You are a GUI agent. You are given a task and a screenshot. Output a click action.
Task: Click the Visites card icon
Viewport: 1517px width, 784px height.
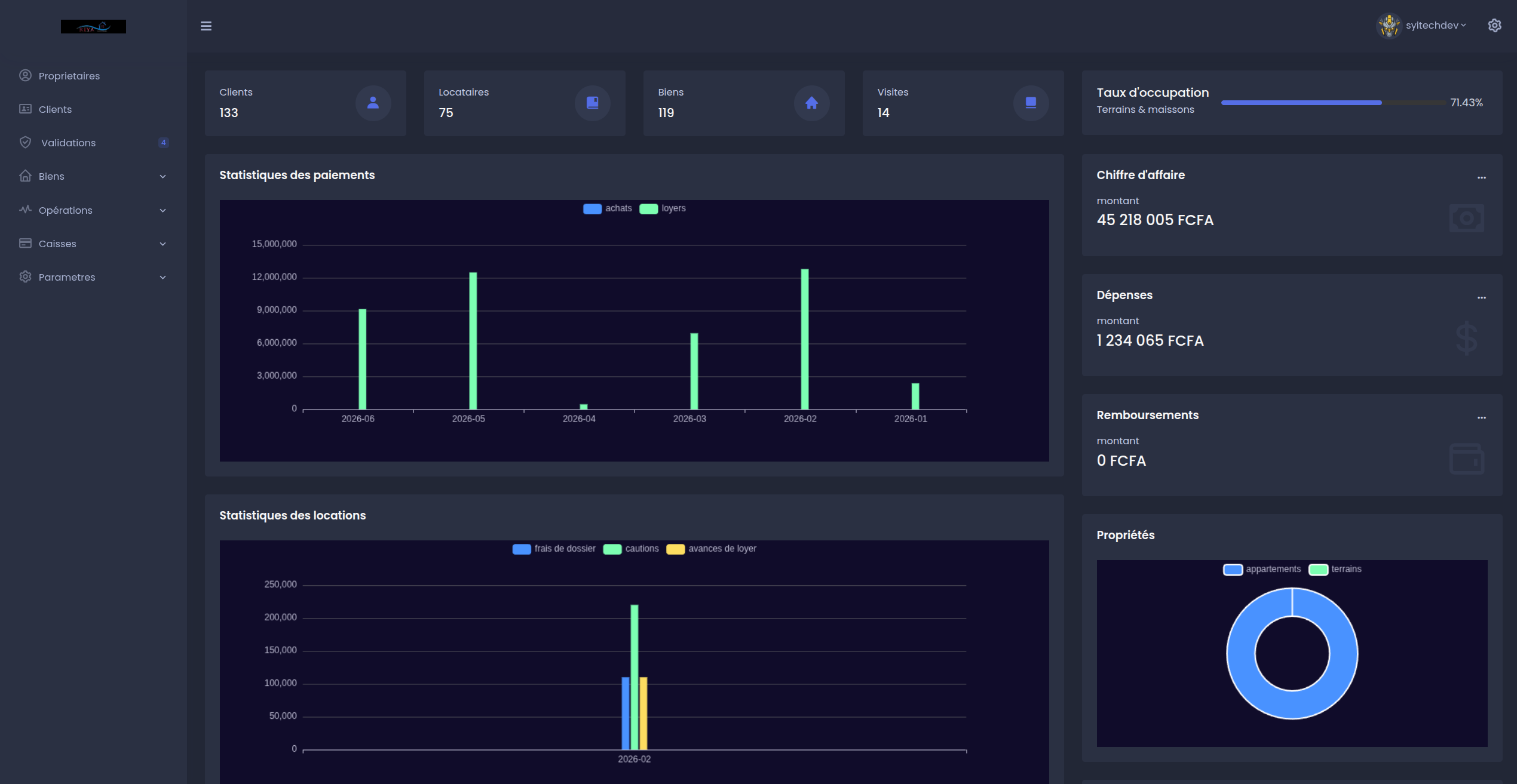coord(1031,103)
